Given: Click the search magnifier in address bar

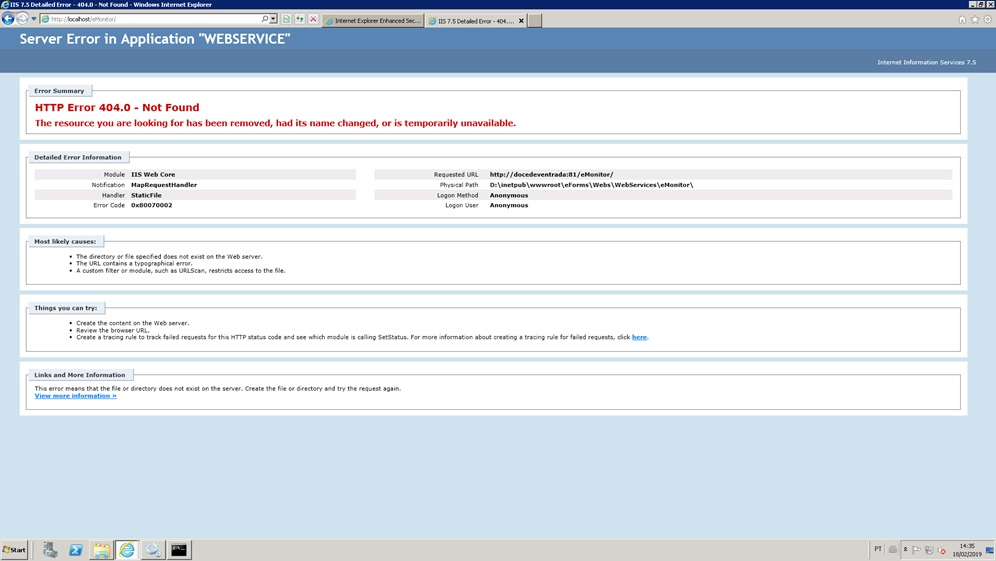Looking at the screenshot, I should [x=264, y=19].
